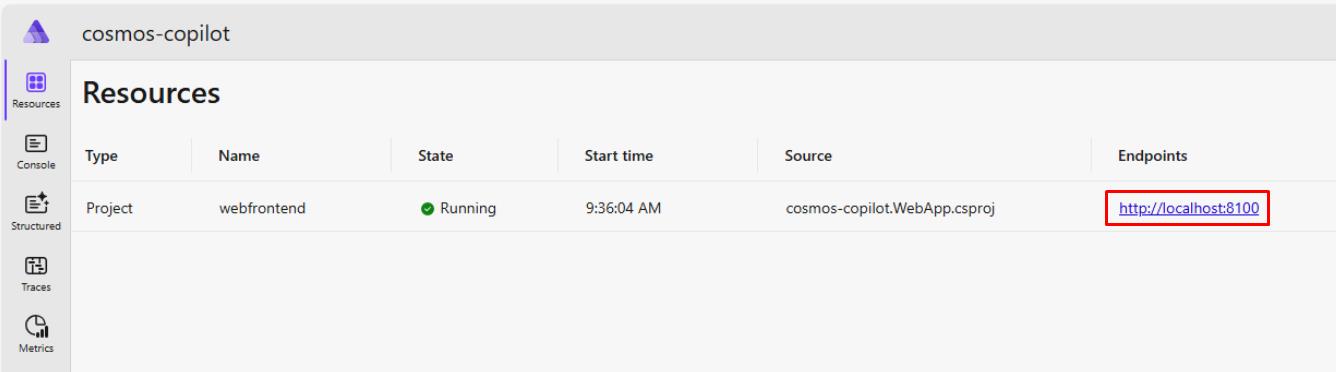Open the Console logs page

(35, 151)
